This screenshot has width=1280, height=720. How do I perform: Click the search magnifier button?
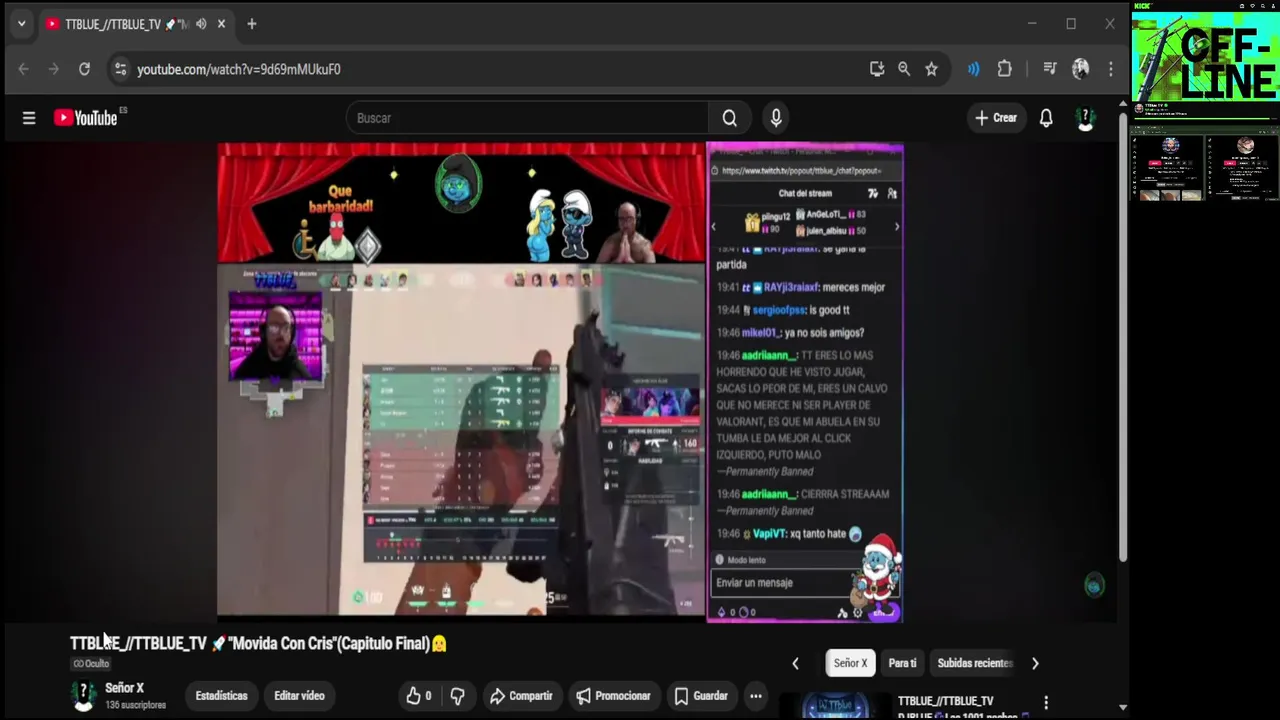(x=729, y=118)
